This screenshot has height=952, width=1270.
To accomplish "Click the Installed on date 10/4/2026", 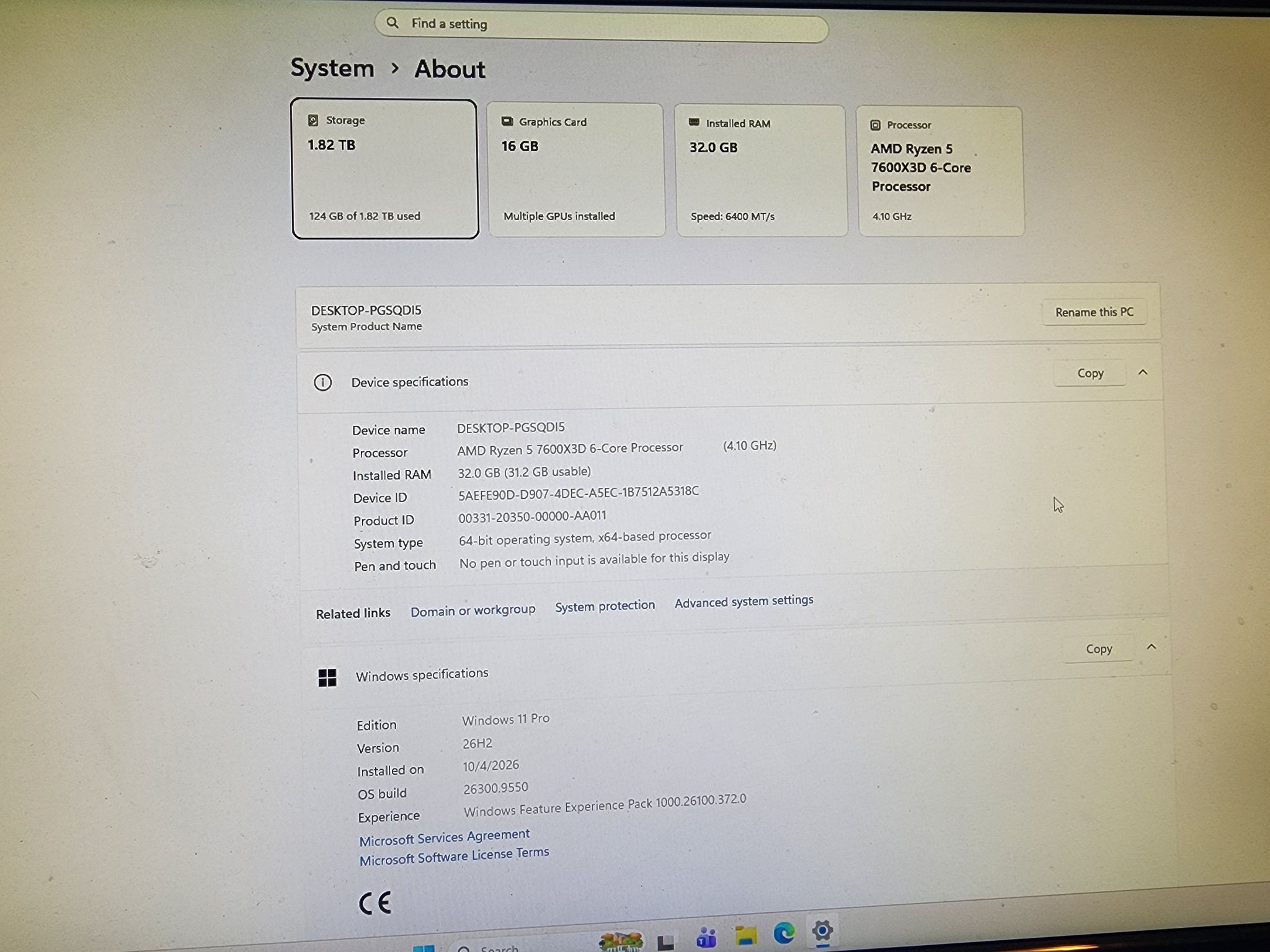I will (491, 766).
